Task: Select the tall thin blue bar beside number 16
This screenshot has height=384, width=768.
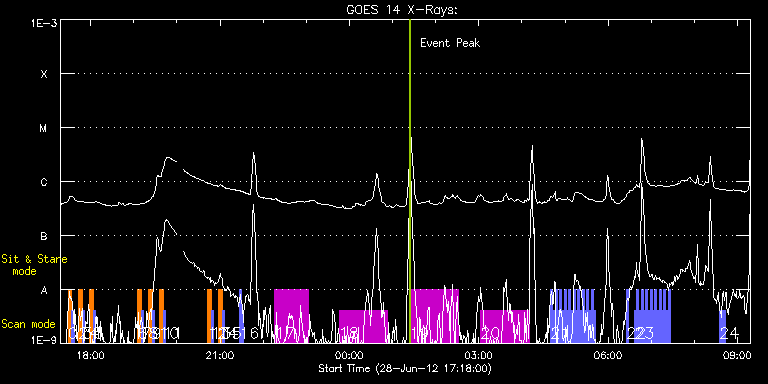Action: pos(240,316)
